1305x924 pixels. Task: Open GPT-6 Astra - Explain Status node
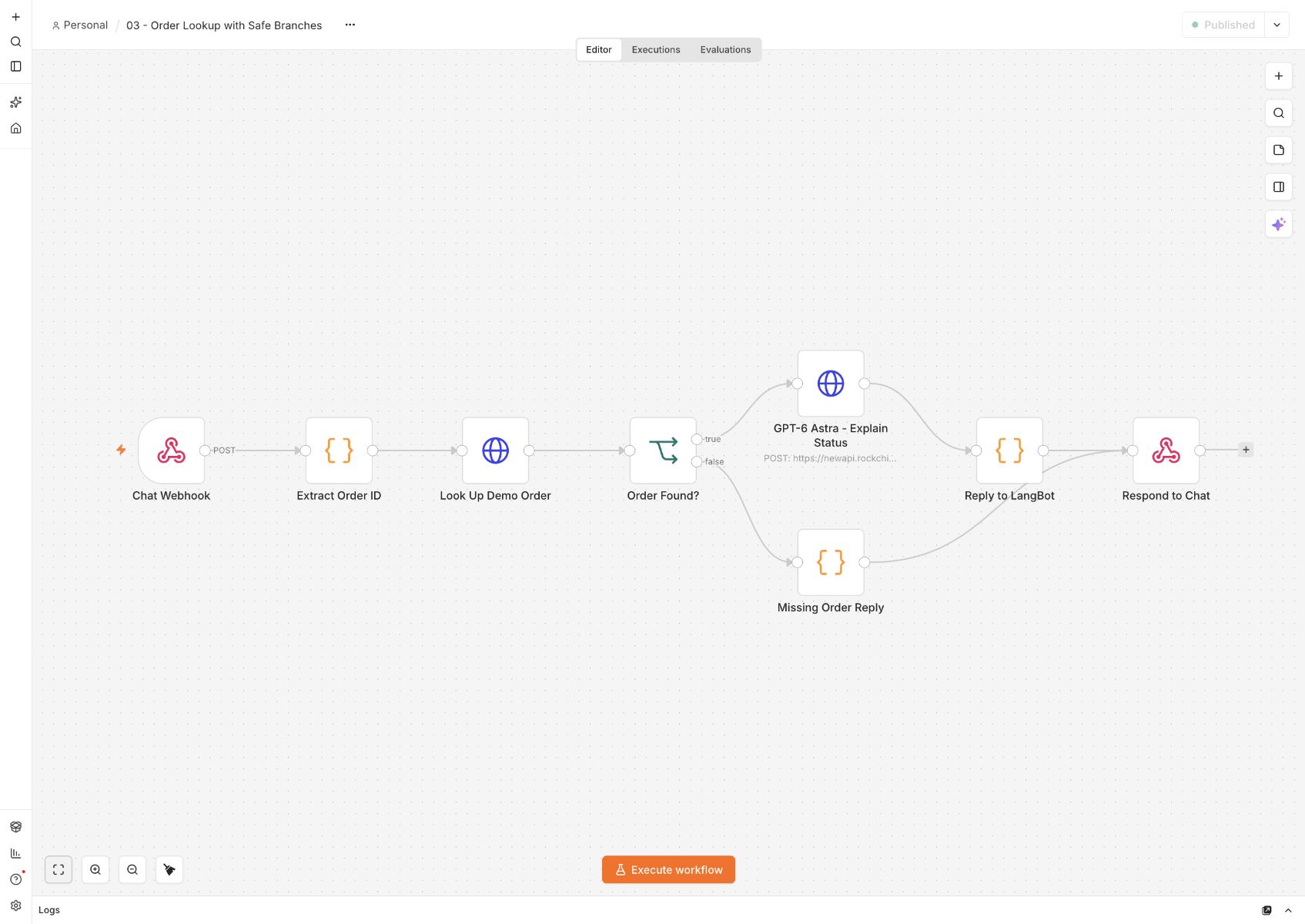tap(831, 383)
